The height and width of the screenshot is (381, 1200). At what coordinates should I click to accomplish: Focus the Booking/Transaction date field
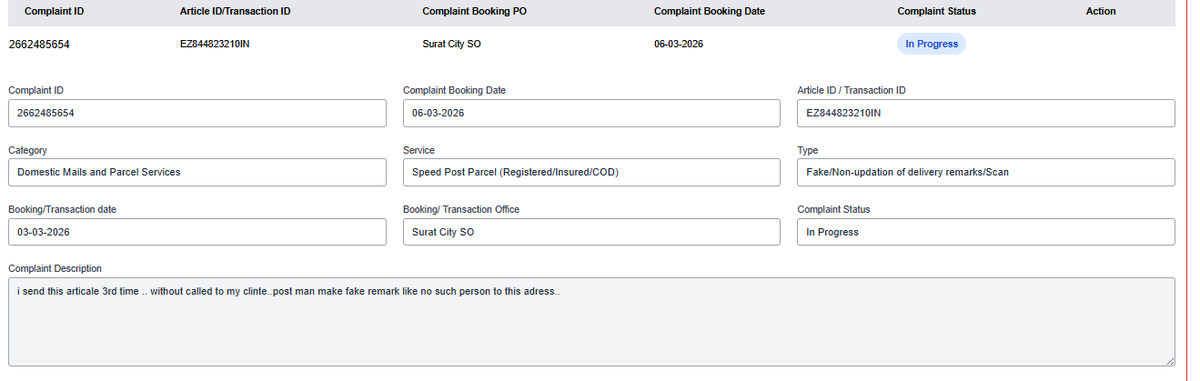[197, 232]
